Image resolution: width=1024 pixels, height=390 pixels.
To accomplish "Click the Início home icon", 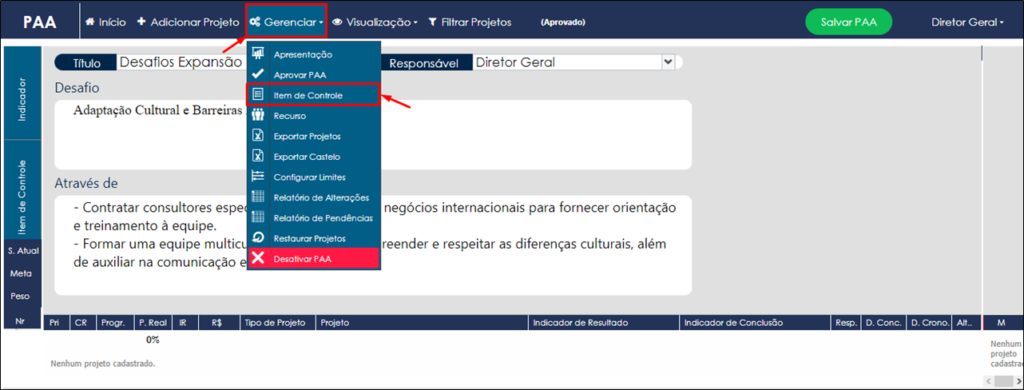I will coord(91,22).
